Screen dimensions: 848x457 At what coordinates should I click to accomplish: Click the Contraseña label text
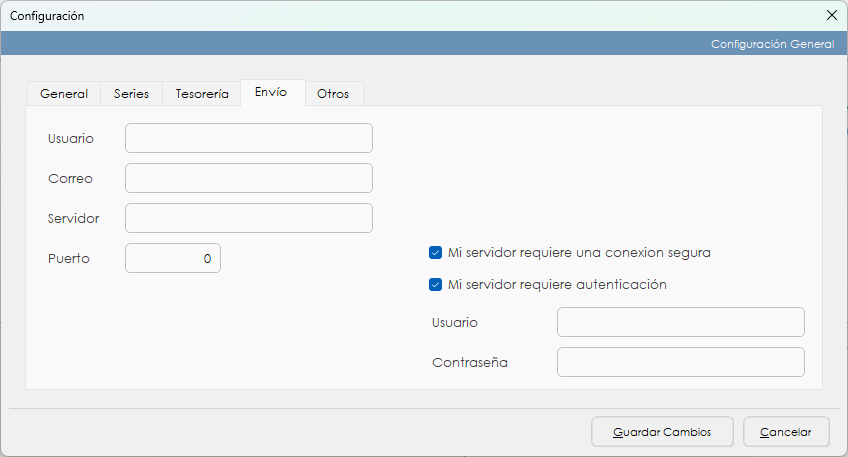coord(470,362)
